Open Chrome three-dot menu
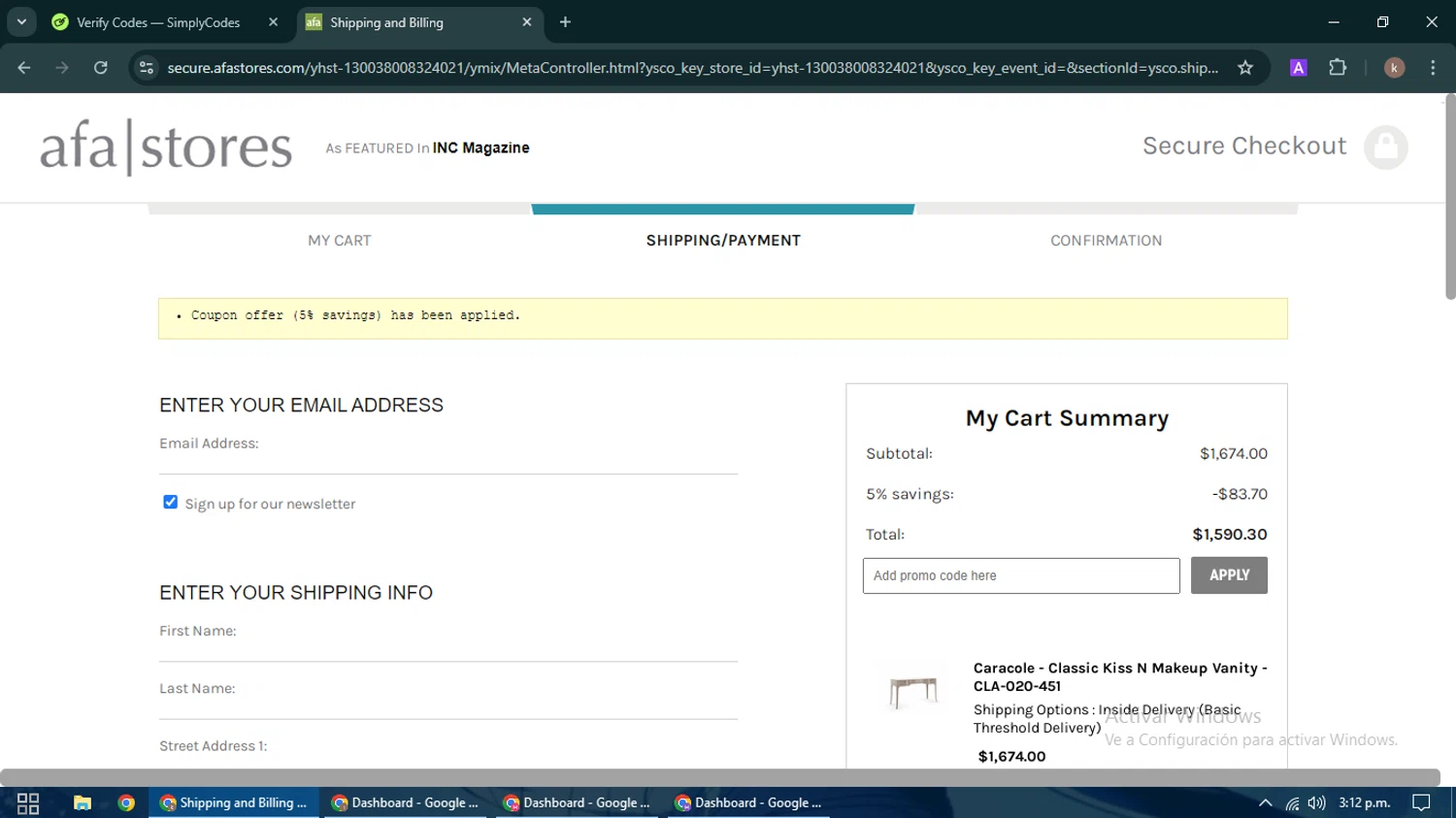The image size is (1456, 818). tap(1433, 68)
